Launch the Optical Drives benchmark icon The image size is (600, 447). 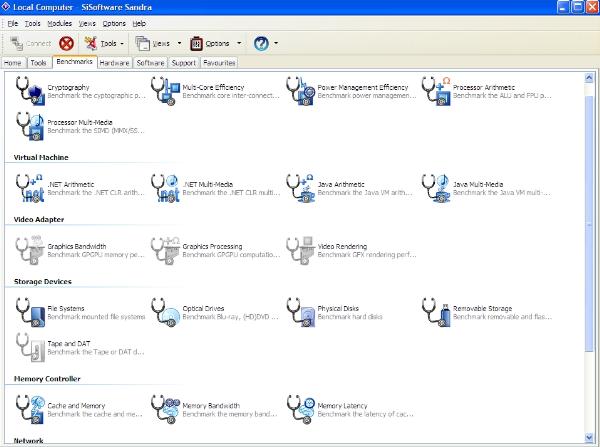click(165, 312)
